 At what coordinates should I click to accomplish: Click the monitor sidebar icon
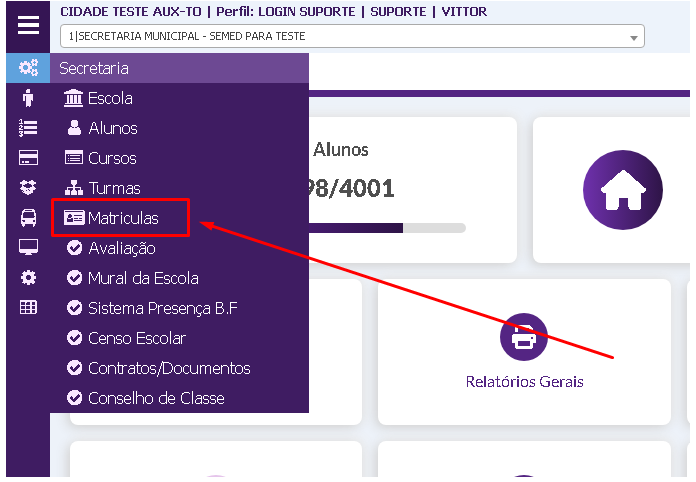pyautogui.click(x=28, y=248)
